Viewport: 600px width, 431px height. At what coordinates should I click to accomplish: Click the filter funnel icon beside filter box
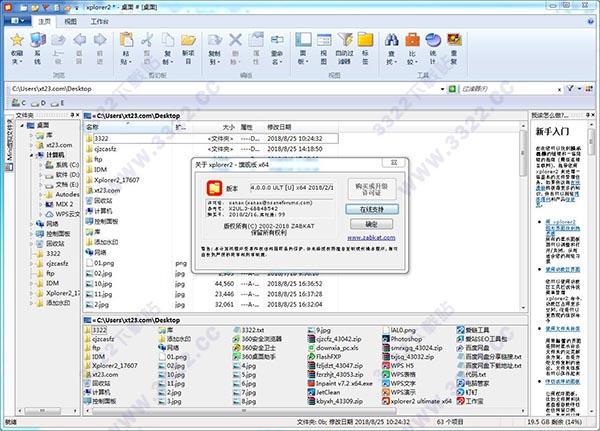(570, 89)
